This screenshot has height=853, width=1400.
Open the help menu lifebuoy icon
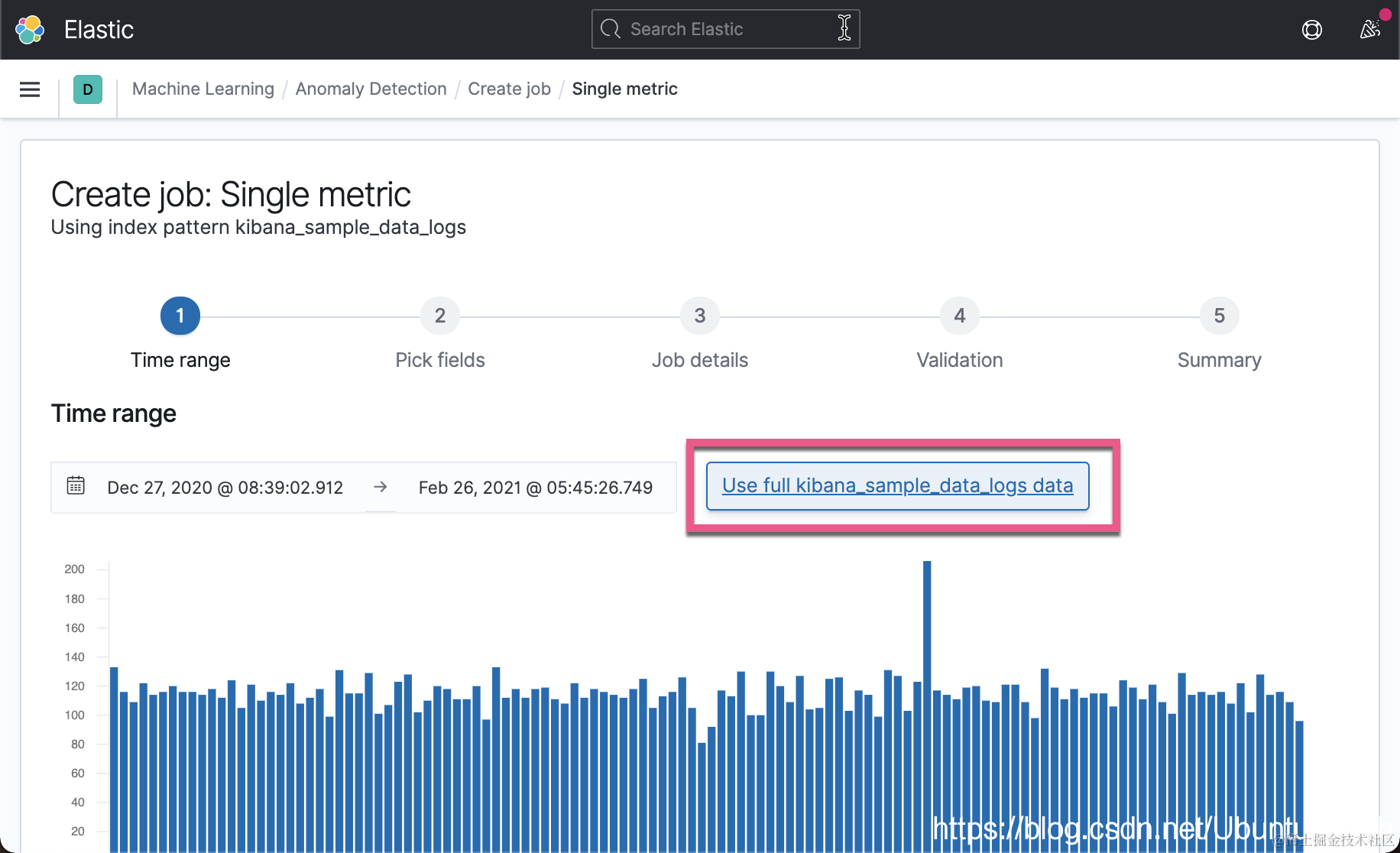tap(1311, 30)
